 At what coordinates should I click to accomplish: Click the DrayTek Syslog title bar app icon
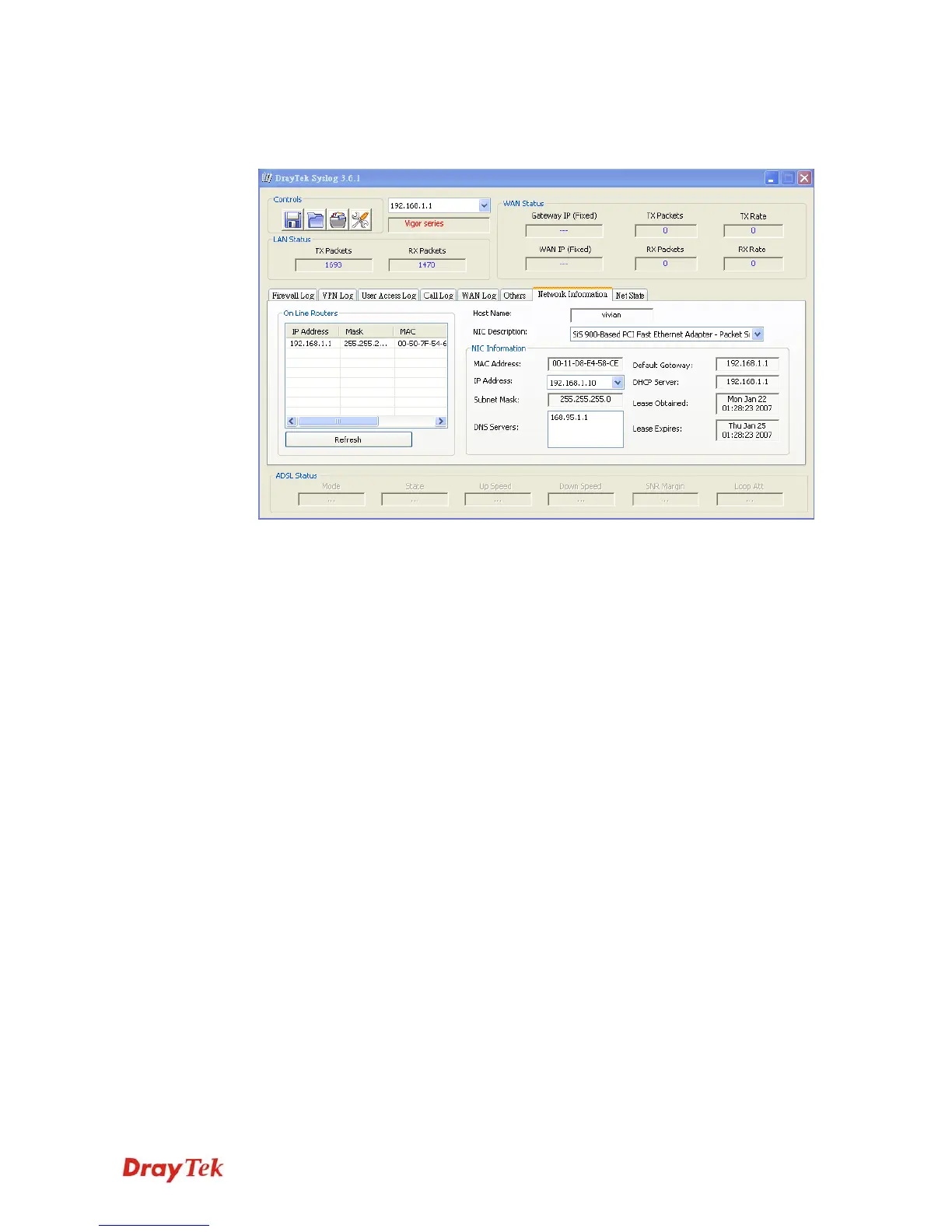(x=267, y=178)
